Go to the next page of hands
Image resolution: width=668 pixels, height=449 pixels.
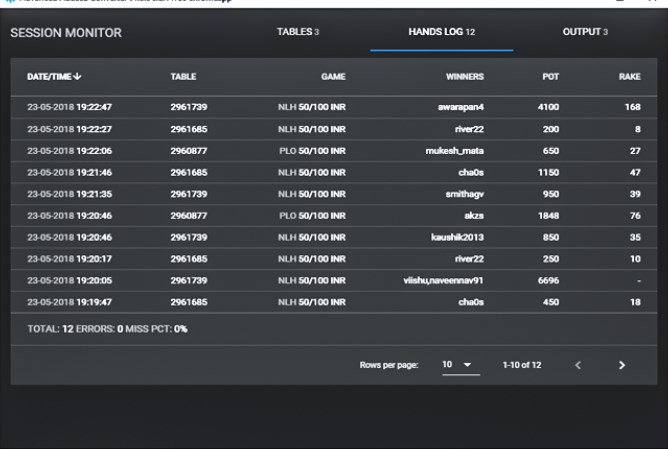pos(622,365)
